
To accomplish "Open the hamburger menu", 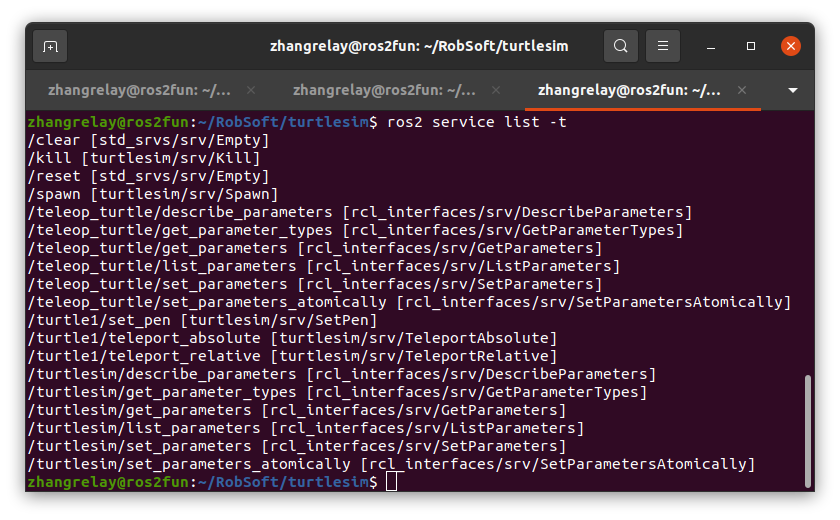I will coord(663,46).
